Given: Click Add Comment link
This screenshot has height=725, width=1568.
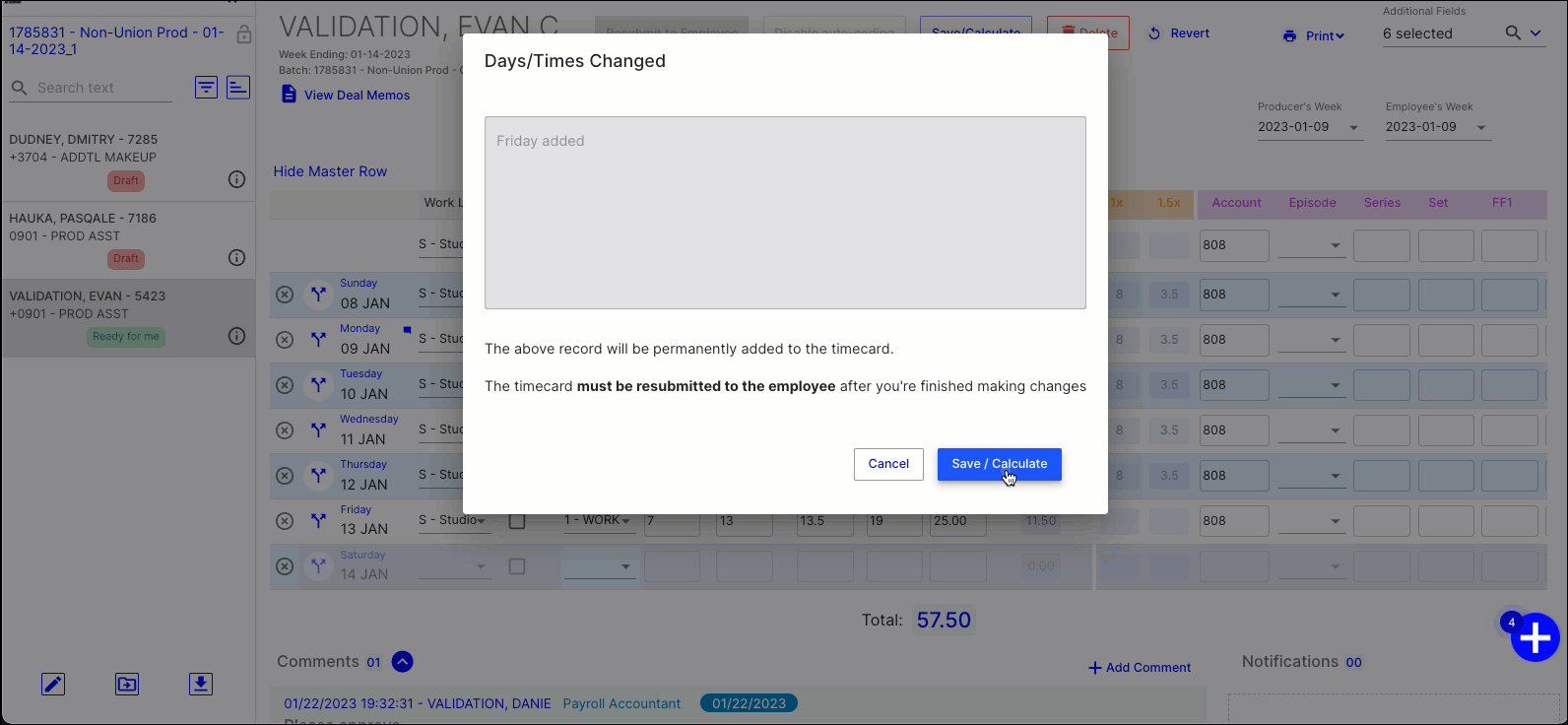Looking at the screenshot, I should point(1140,668).
